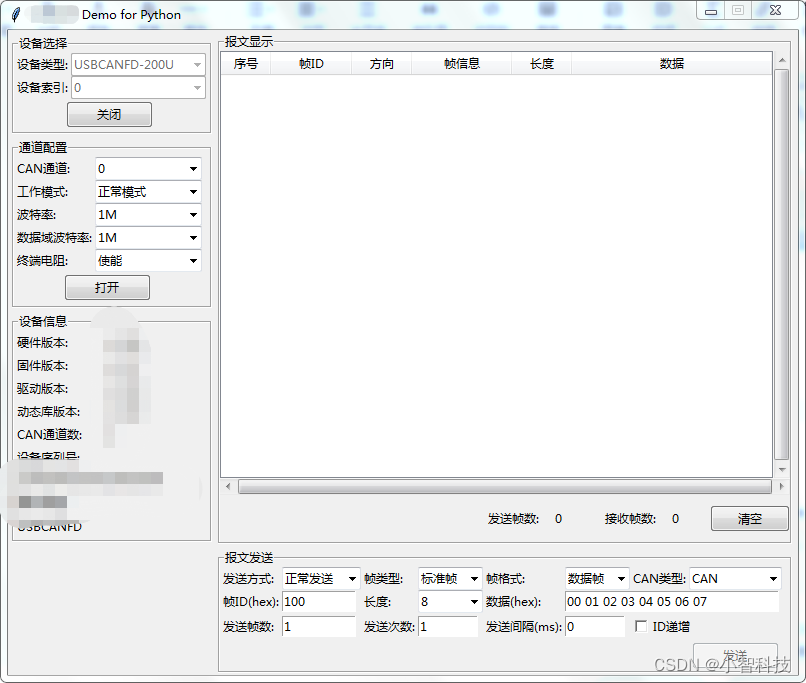Click the 清空 (Clear messages) button

749,518
